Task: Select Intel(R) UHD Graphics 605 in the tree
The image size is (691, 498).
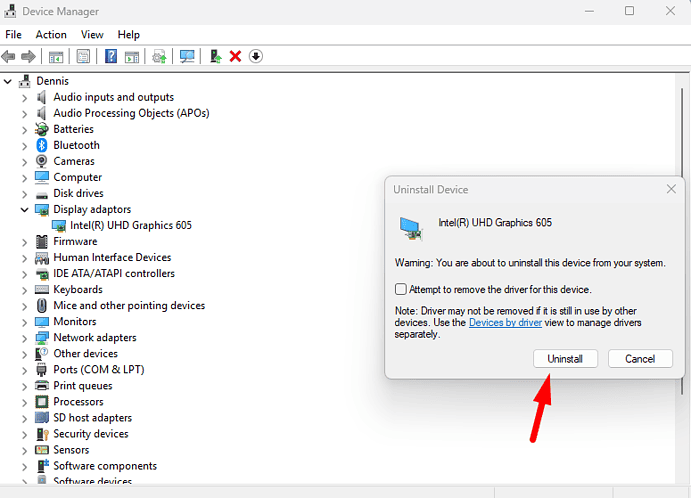Action: pos(130,225)
